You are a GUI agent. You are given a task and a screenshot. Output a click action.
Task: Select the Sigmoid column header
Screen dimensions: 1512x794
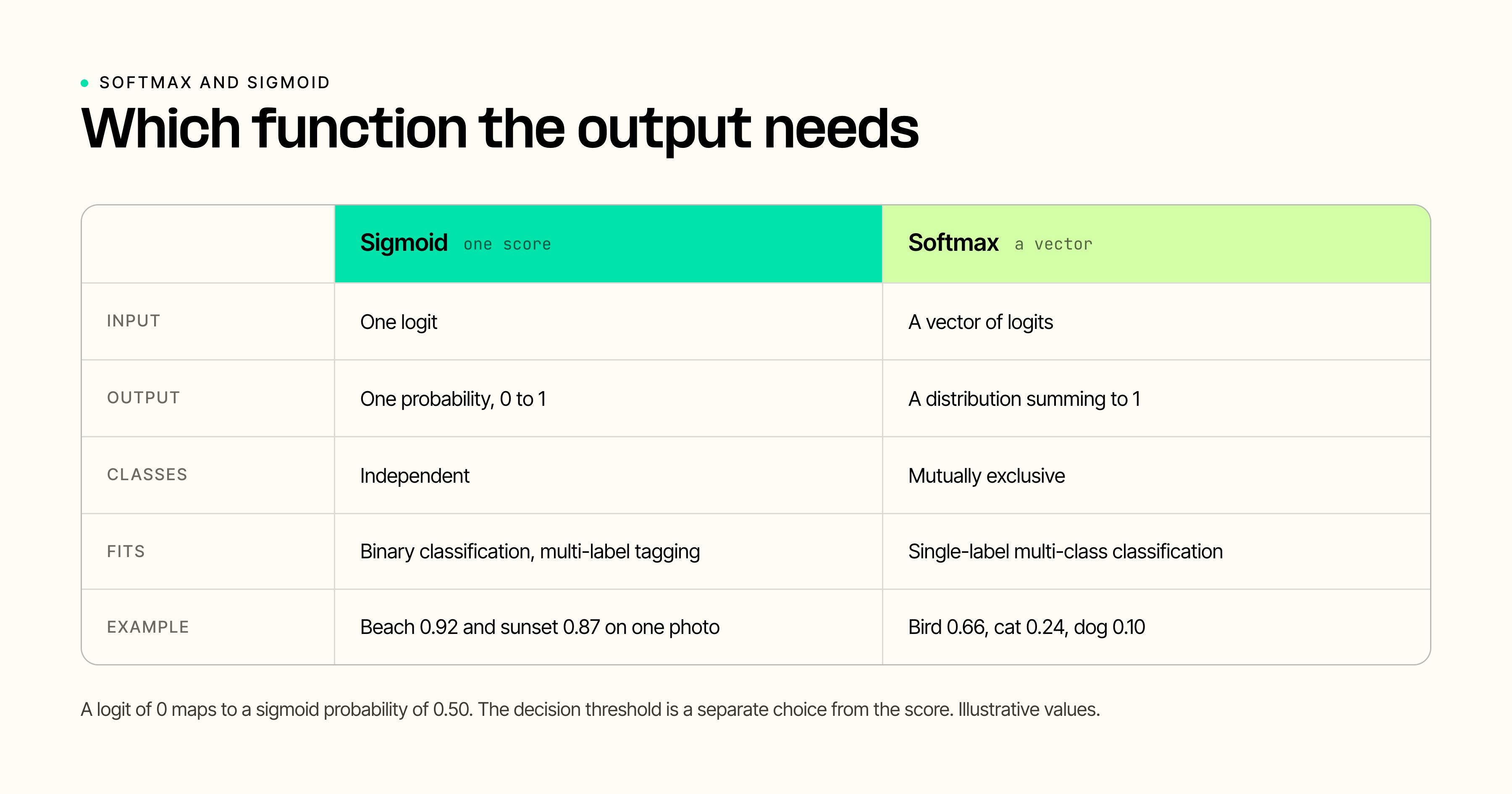[x=608, y=244]
